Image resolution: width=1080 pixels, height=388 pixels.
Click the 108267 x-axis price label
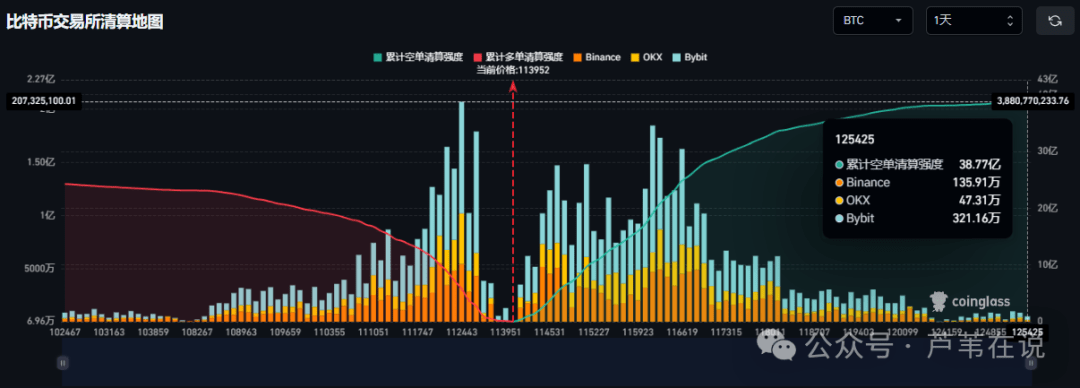pyautogui.click(x=198, y=331)
